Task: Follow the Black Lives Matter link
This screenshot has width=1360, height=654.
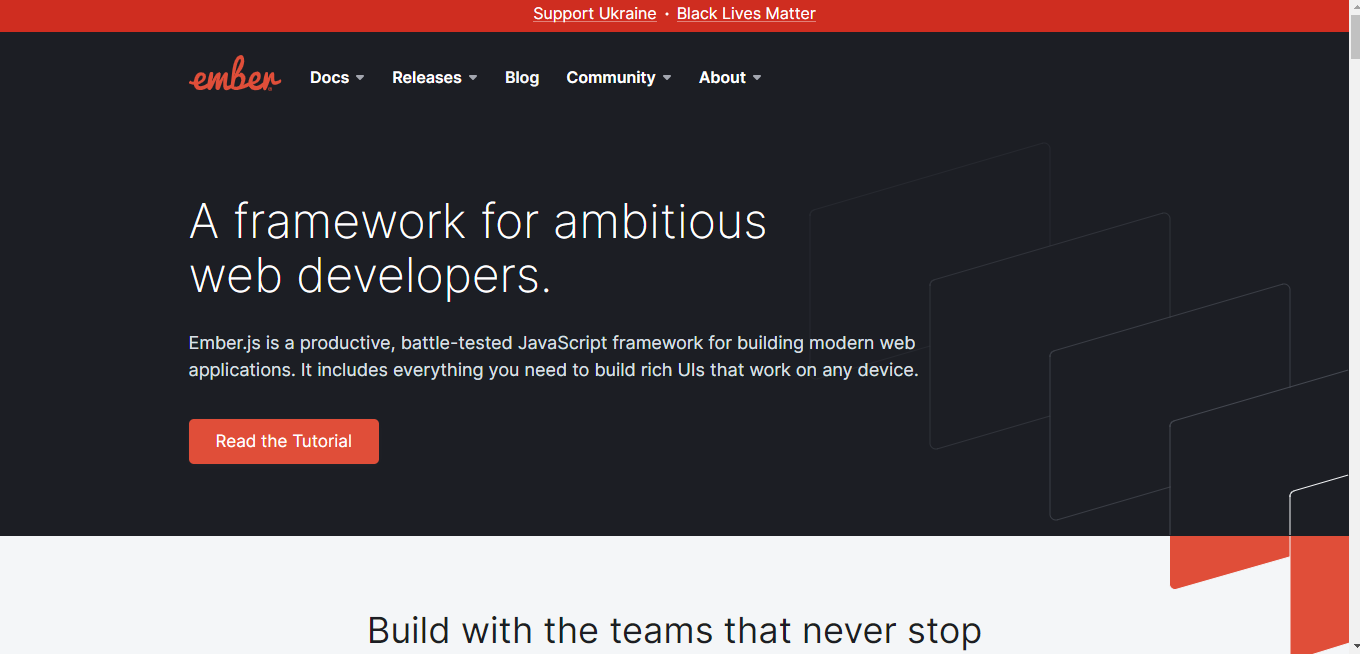Action: point(746,14)
